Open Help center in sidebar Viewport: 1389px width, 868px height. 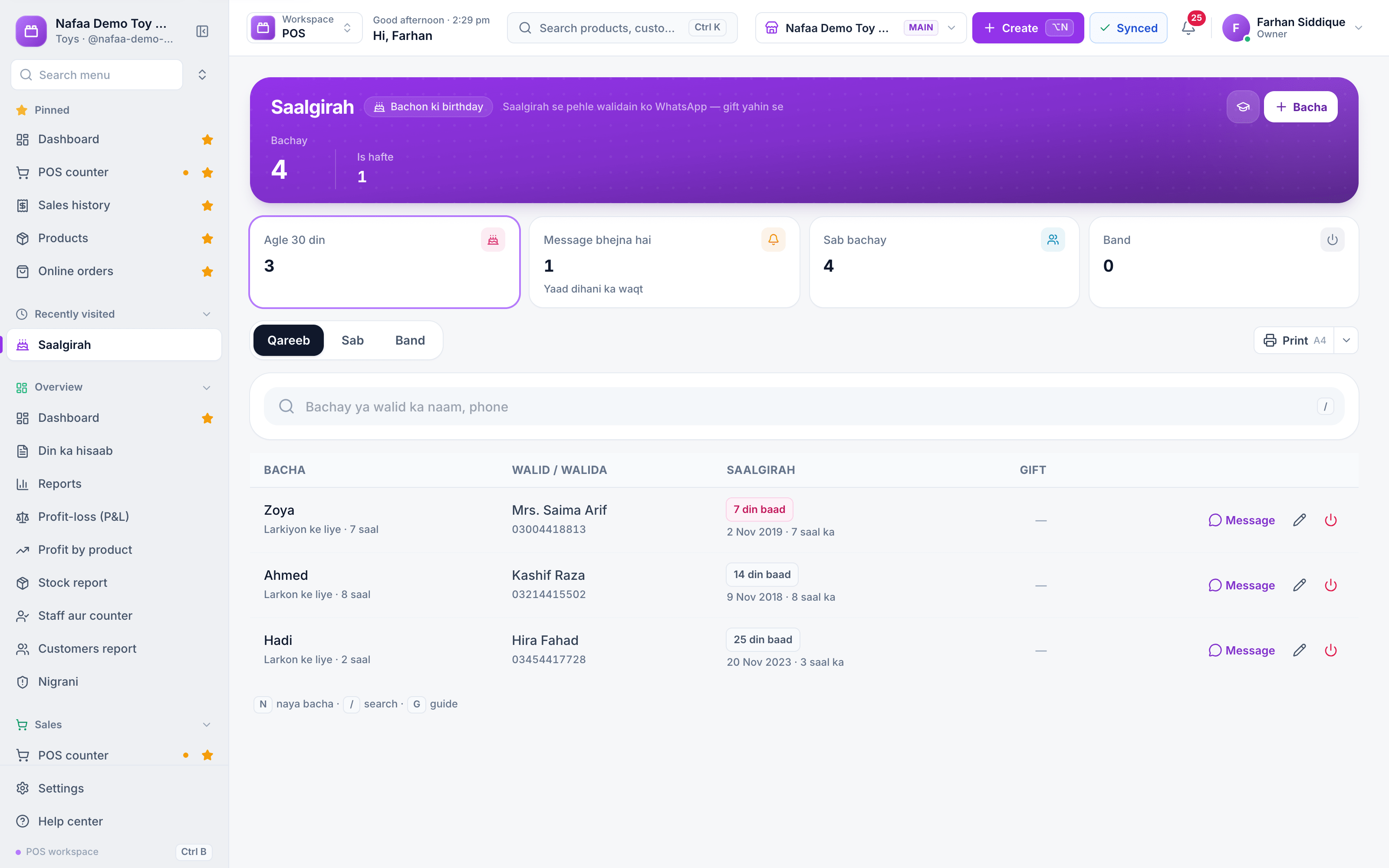114,821
